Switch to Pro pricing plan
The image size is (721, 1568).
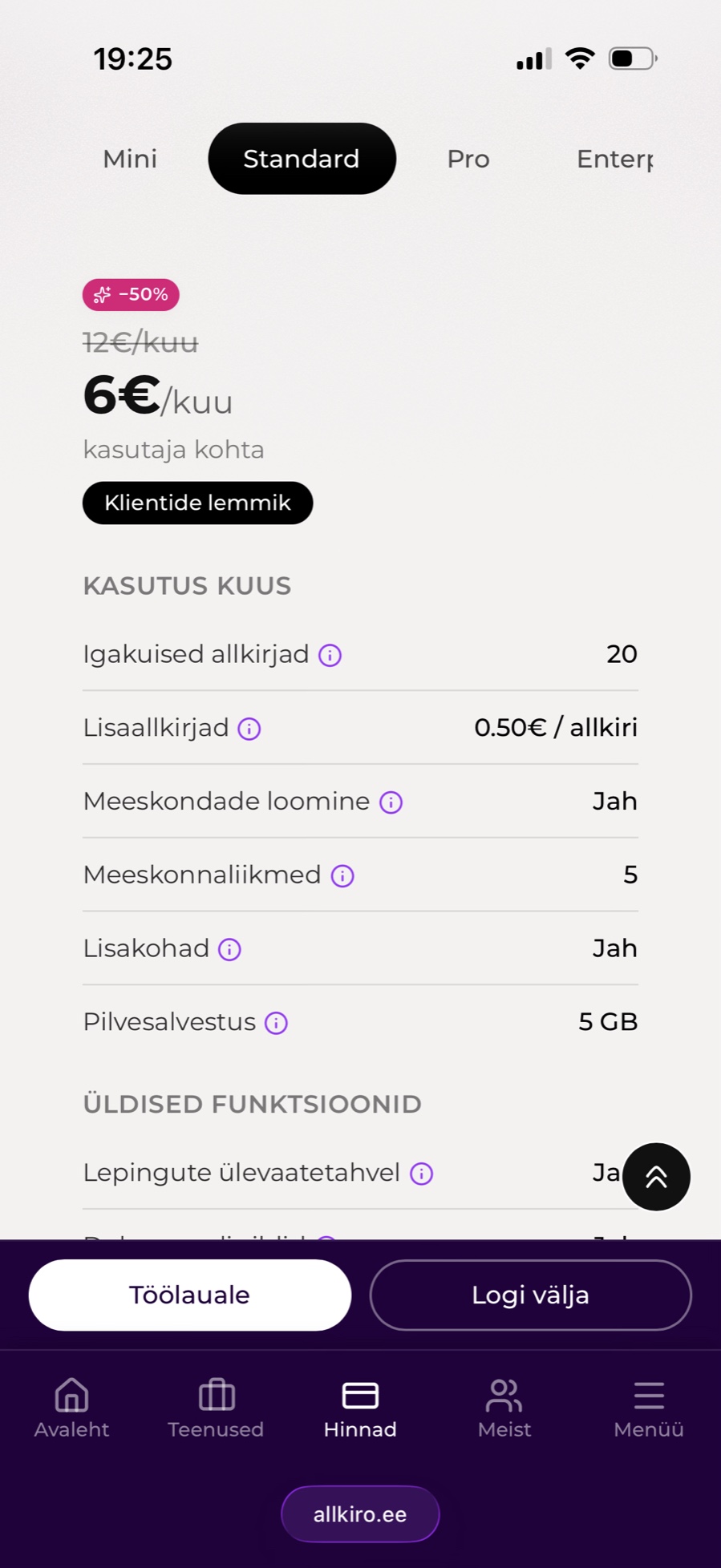pos(468,159)
